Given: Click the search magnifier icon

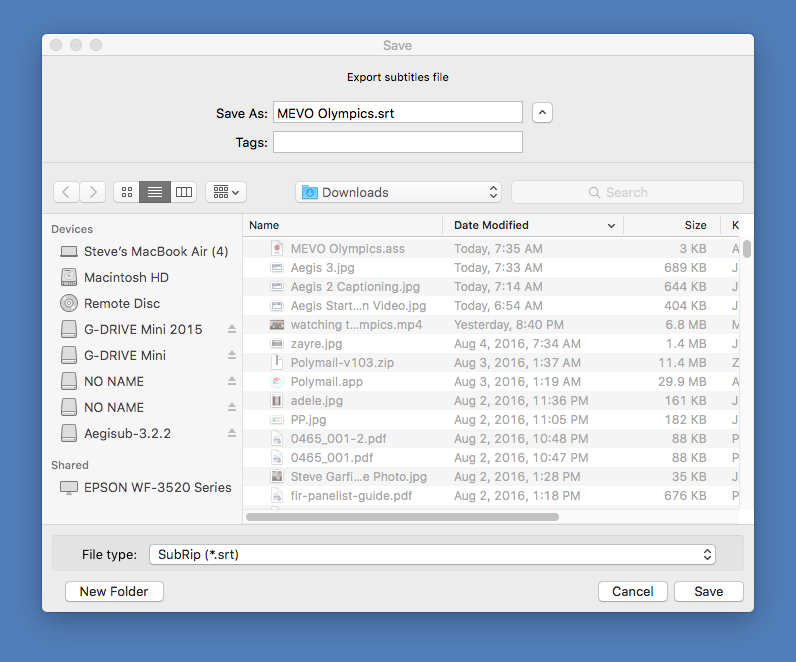Looking at the screenshot, I should 594,192.
